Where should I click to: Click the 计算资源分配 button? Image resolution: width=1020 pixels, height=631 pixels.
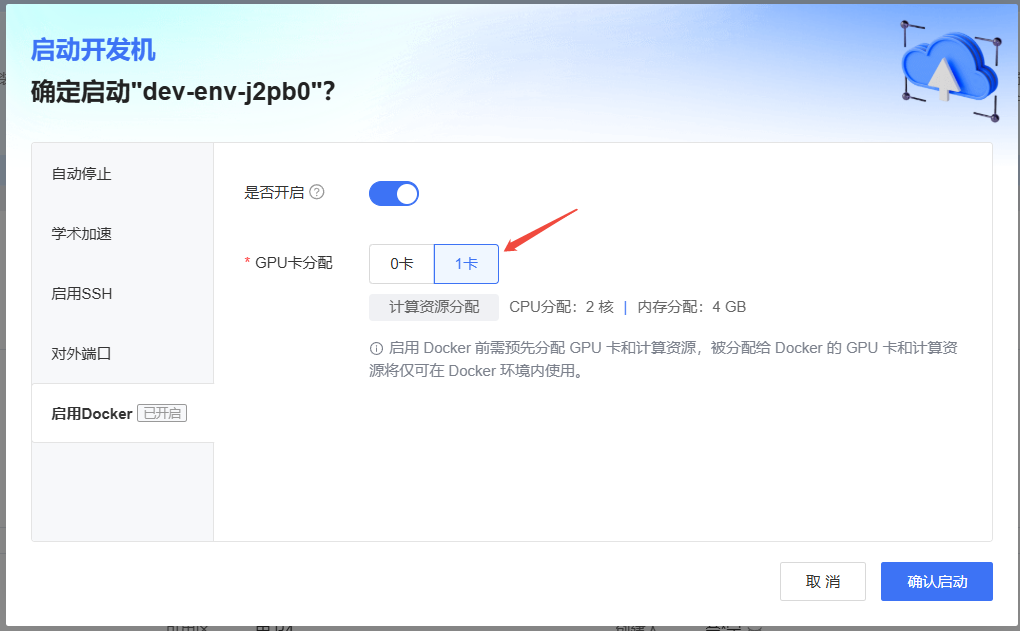434,307
